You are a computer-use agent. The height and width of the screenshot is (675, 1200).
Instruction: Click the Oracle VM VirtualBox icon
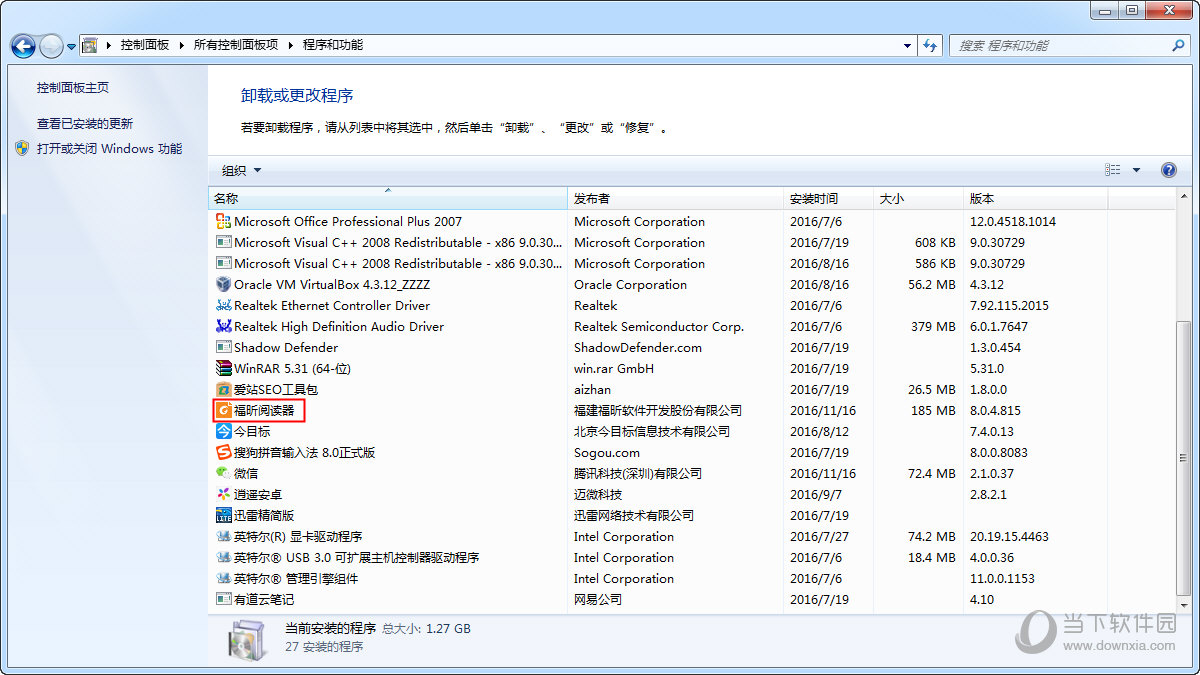(x=222, y=284)
